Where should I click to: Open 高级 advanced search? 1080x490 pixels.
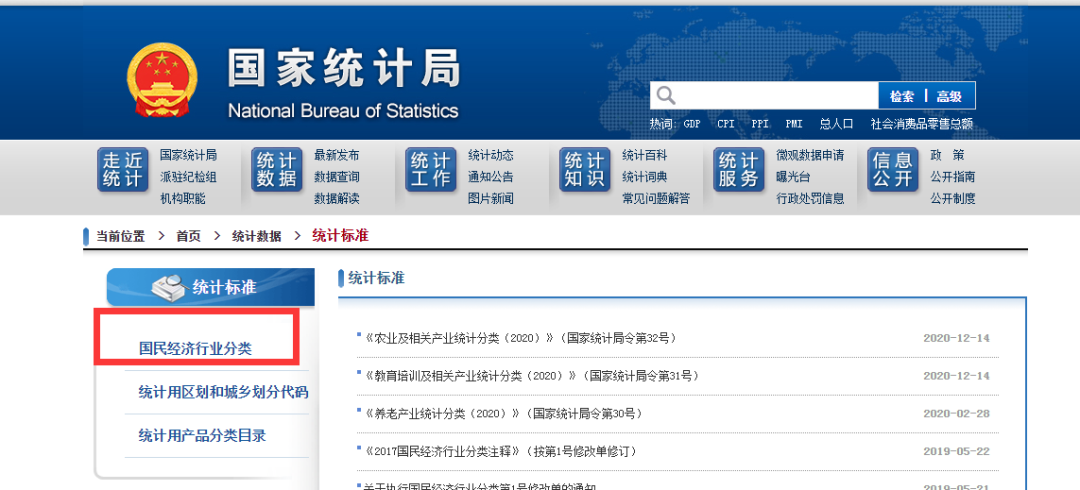click(948, 96)
